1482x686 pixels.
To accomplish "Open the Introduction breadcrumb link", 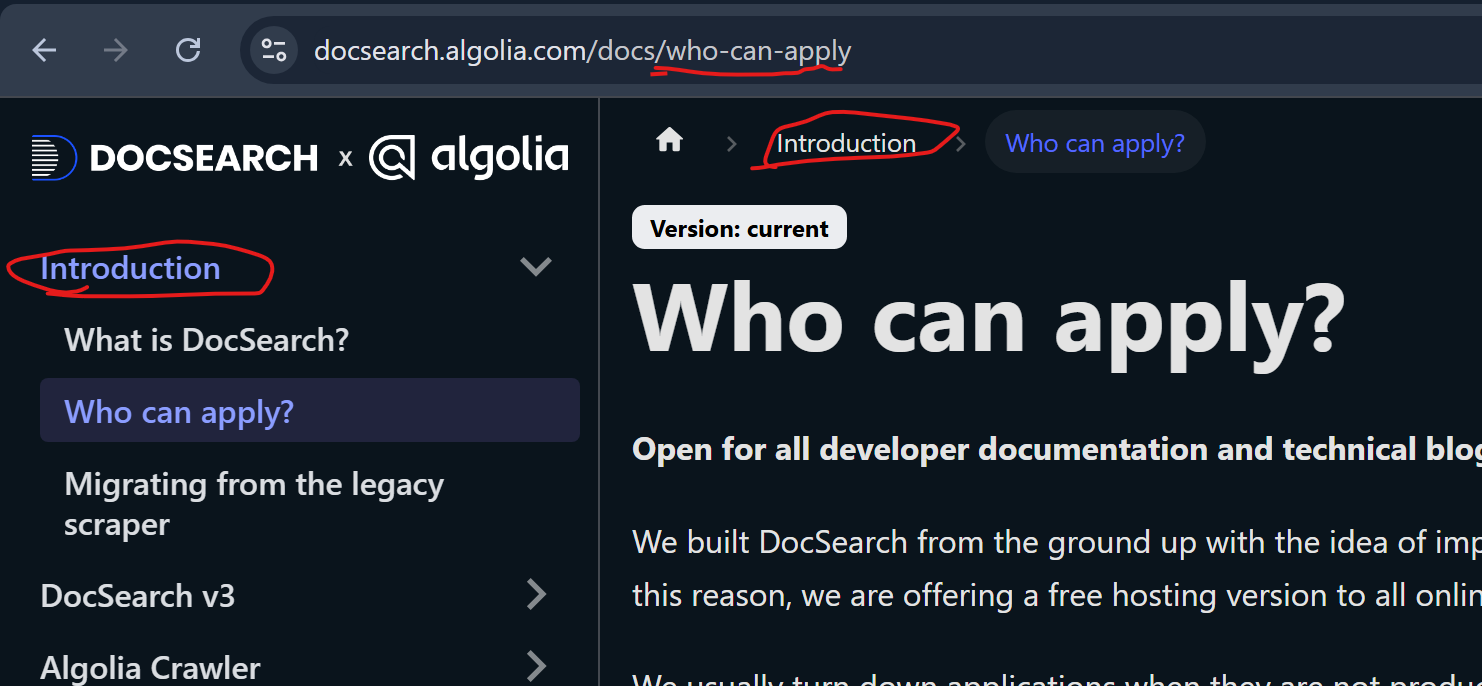I will coord(849,142).
